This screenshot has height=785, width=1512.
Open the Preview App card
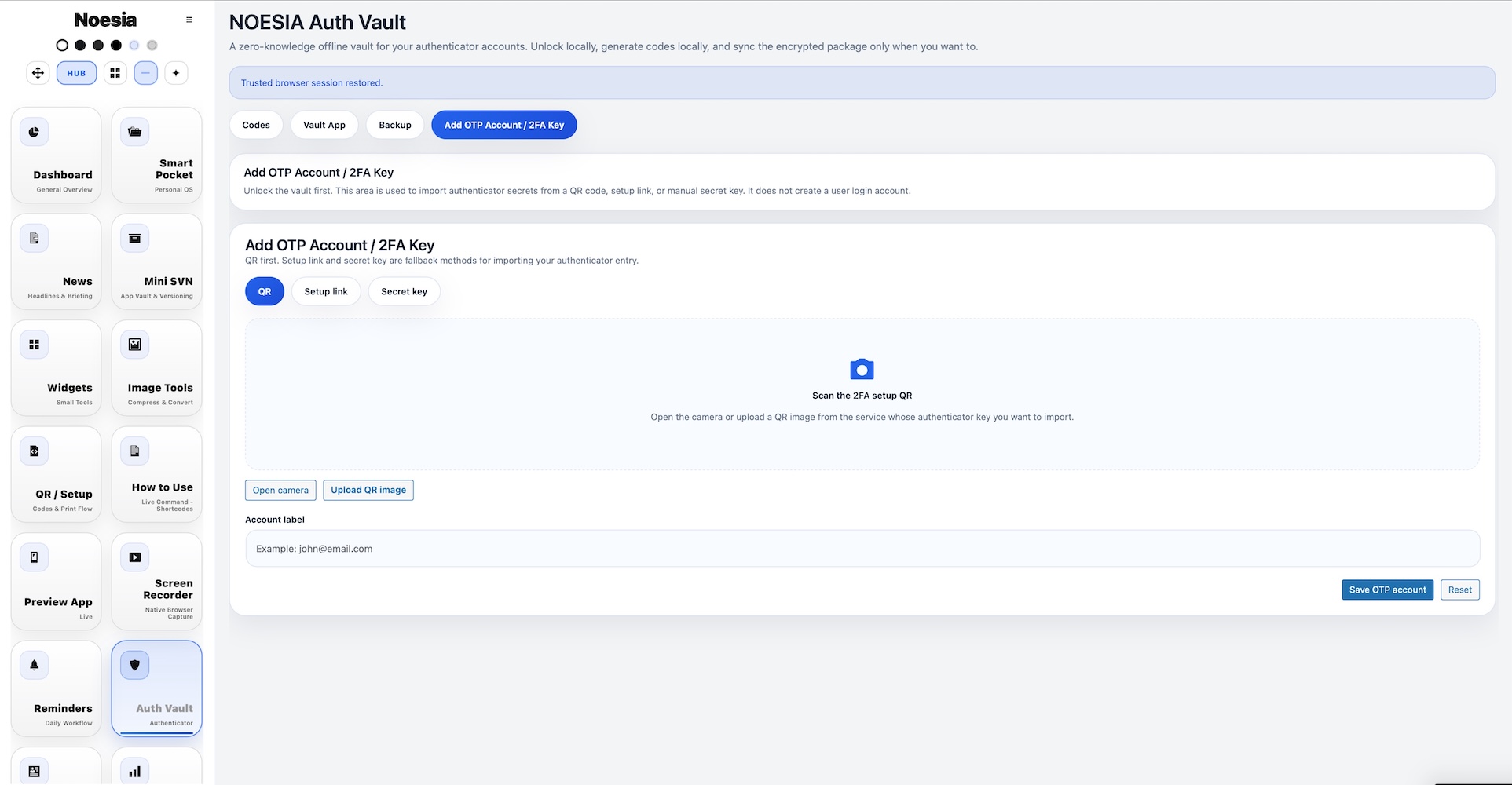pos(57,582)
